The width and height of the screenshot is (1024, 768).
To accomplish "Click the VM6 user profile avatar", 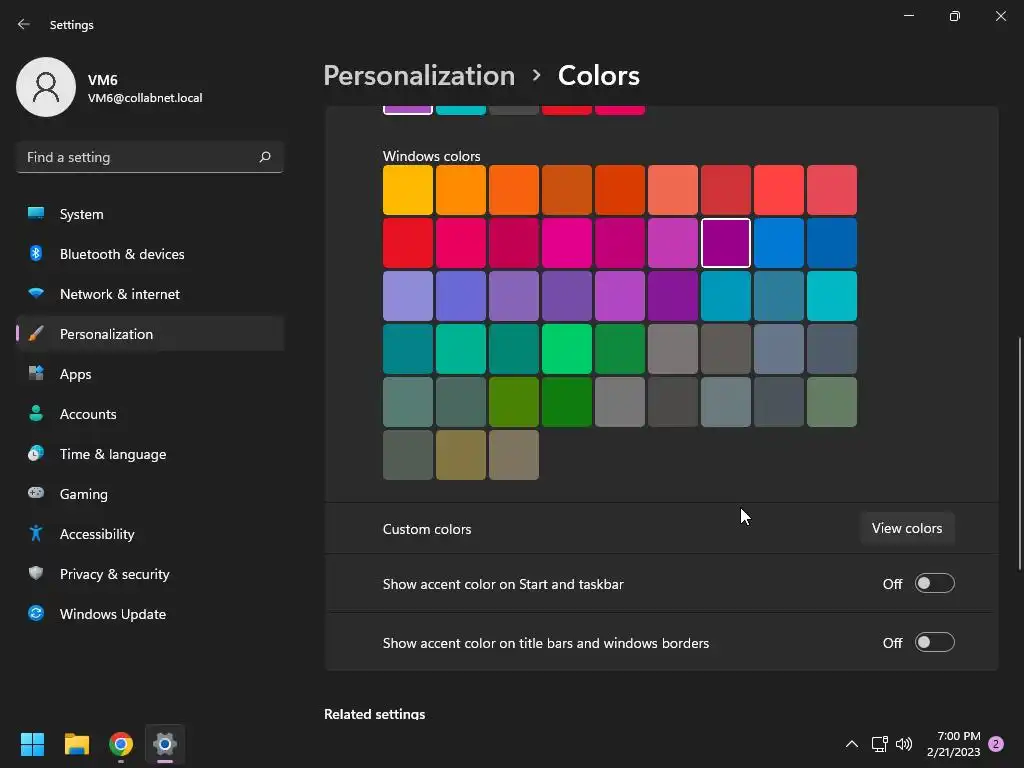I will [x=46, y=87].
